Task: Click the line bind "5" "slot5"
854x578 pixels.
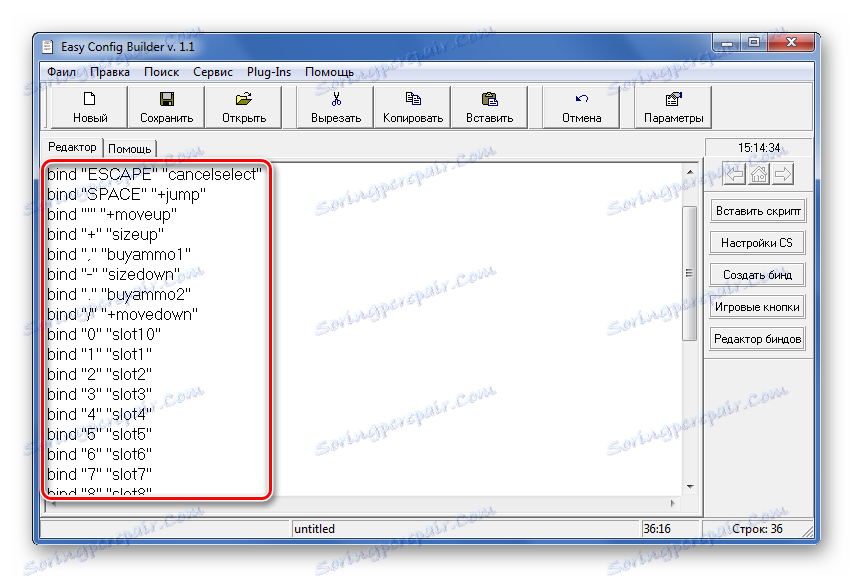Action: (x=99, y=435)
